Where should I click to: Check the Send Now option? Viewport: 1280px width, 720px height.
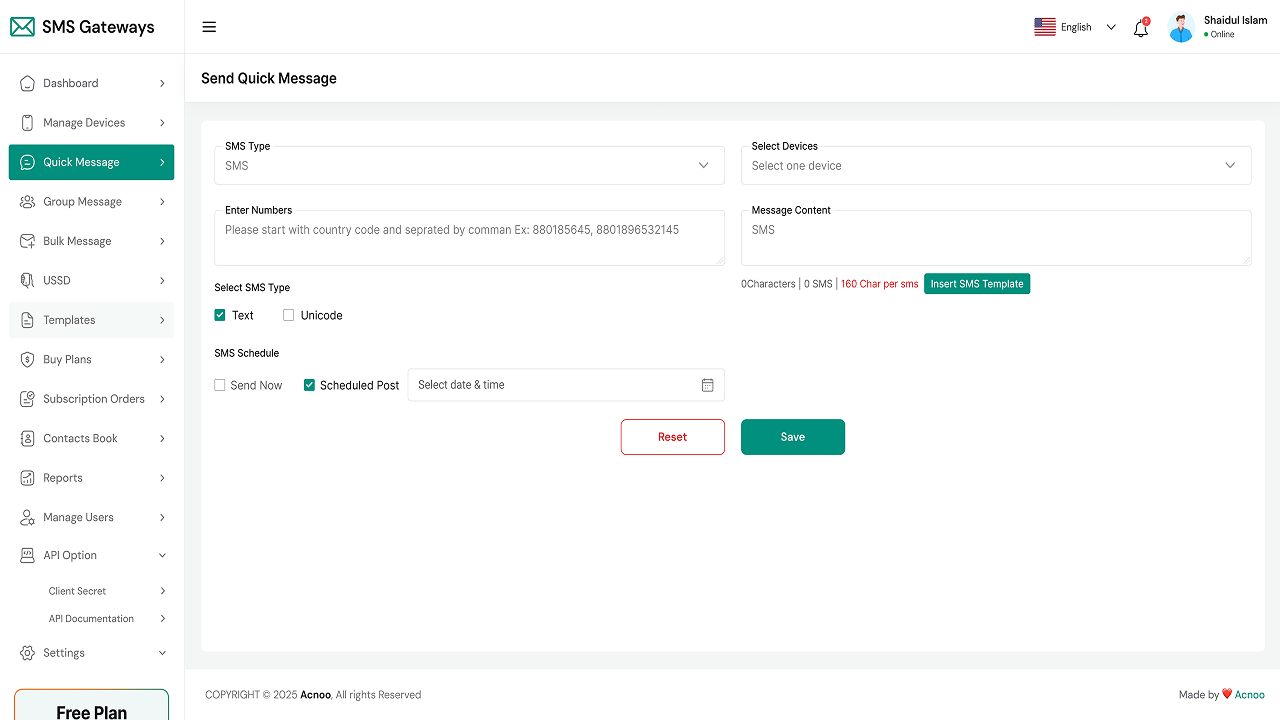(220, 385)
